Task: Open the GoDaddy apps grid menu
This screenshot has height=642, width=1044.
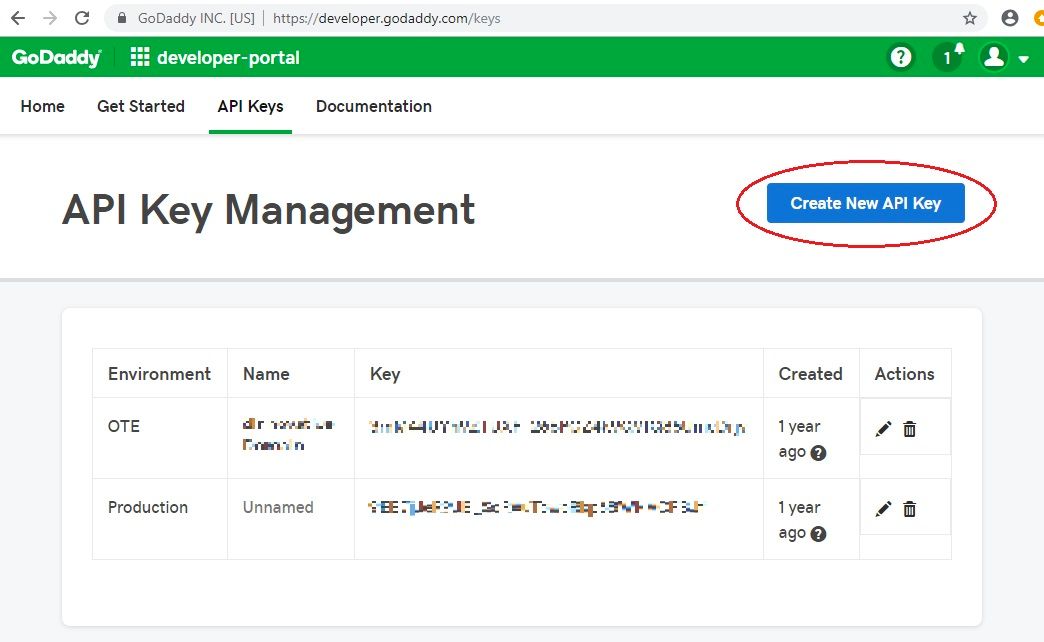Action: [x=138, y=57]
